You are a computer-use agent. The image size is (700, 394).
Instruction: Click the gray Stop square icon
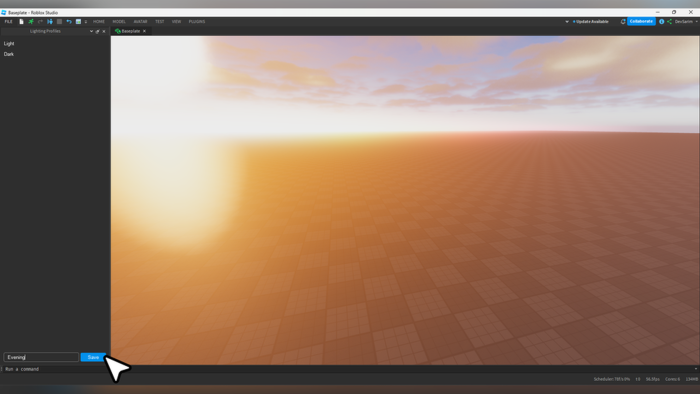tap(59, 21)
